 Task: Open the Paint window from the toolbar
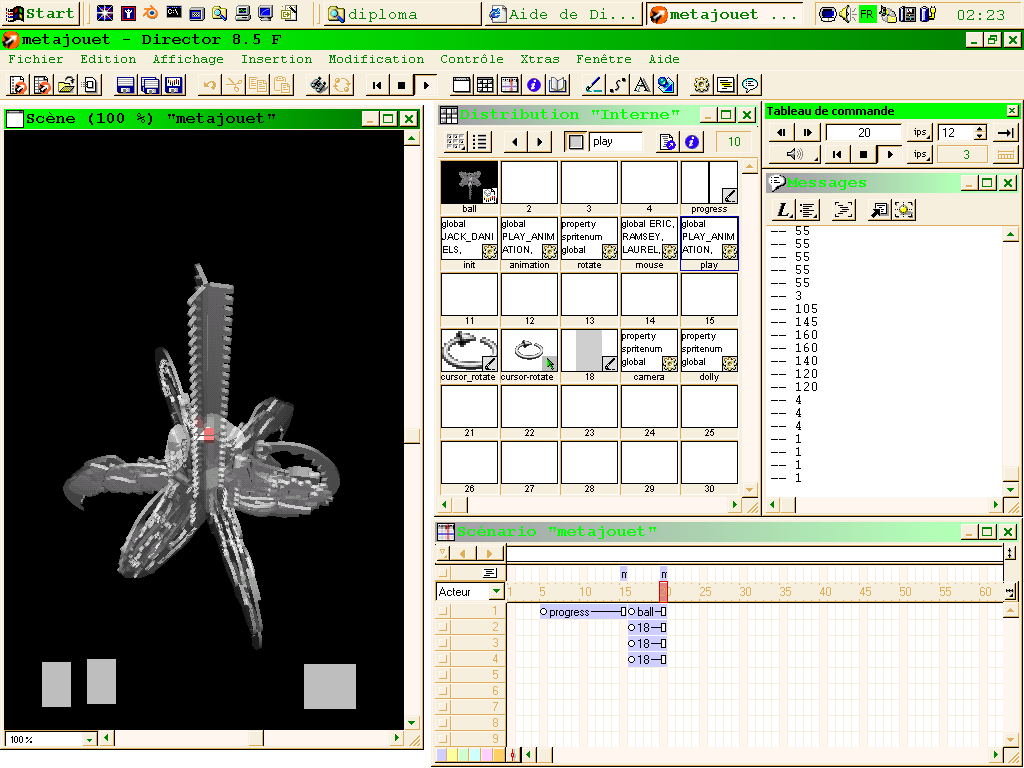tap(593, 86)
